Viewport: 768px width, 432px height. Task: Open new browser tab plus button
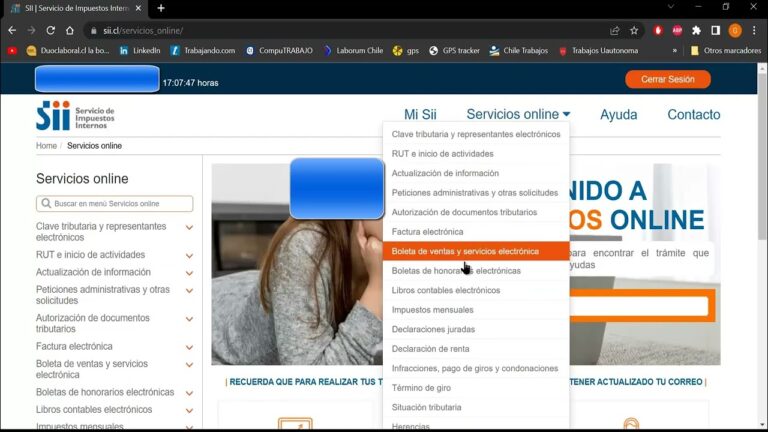pyautogui.click(x=161, y=8)
